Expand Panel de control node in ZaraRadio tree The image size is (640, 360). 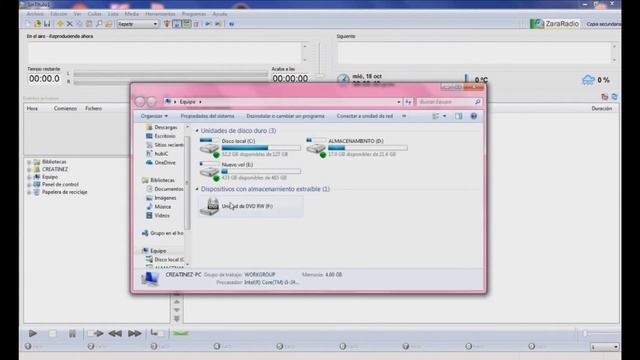point(29,184)
